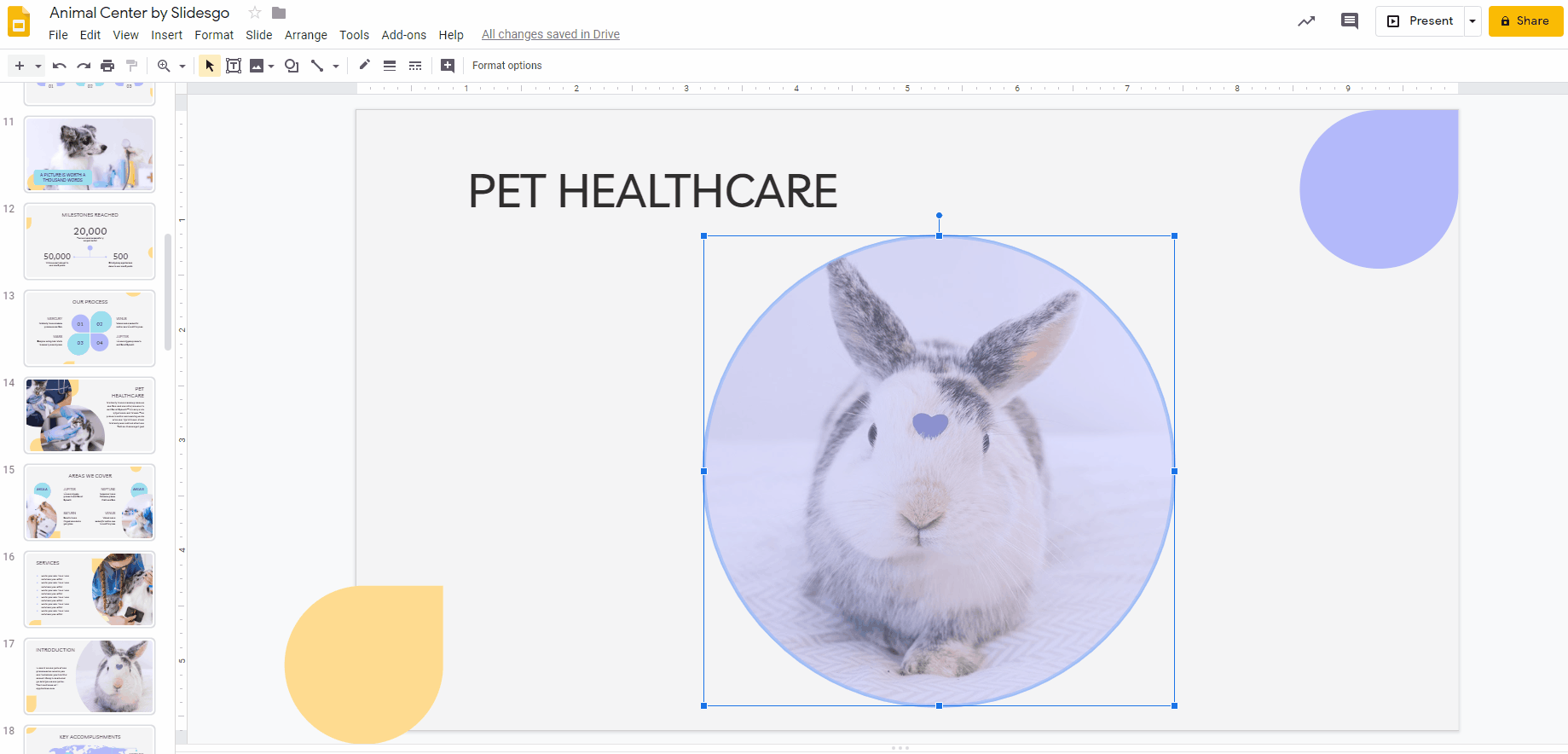Open the Format menu
The image size is (1568, 754).
click(214, 35)
